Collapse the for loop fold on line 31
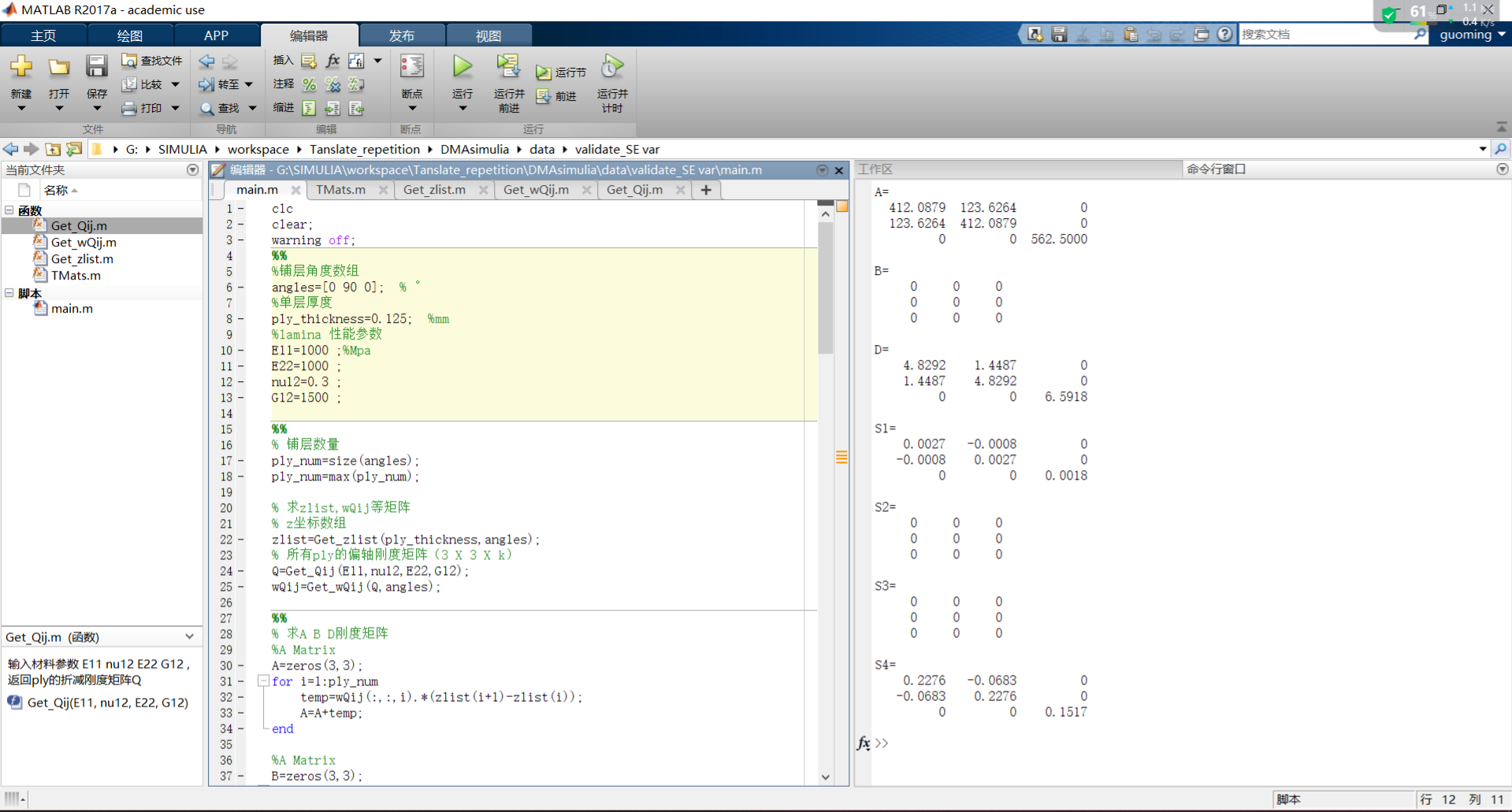Image resolution: width=1512 pixels, height=812 pixels. [x=263, y=681]
